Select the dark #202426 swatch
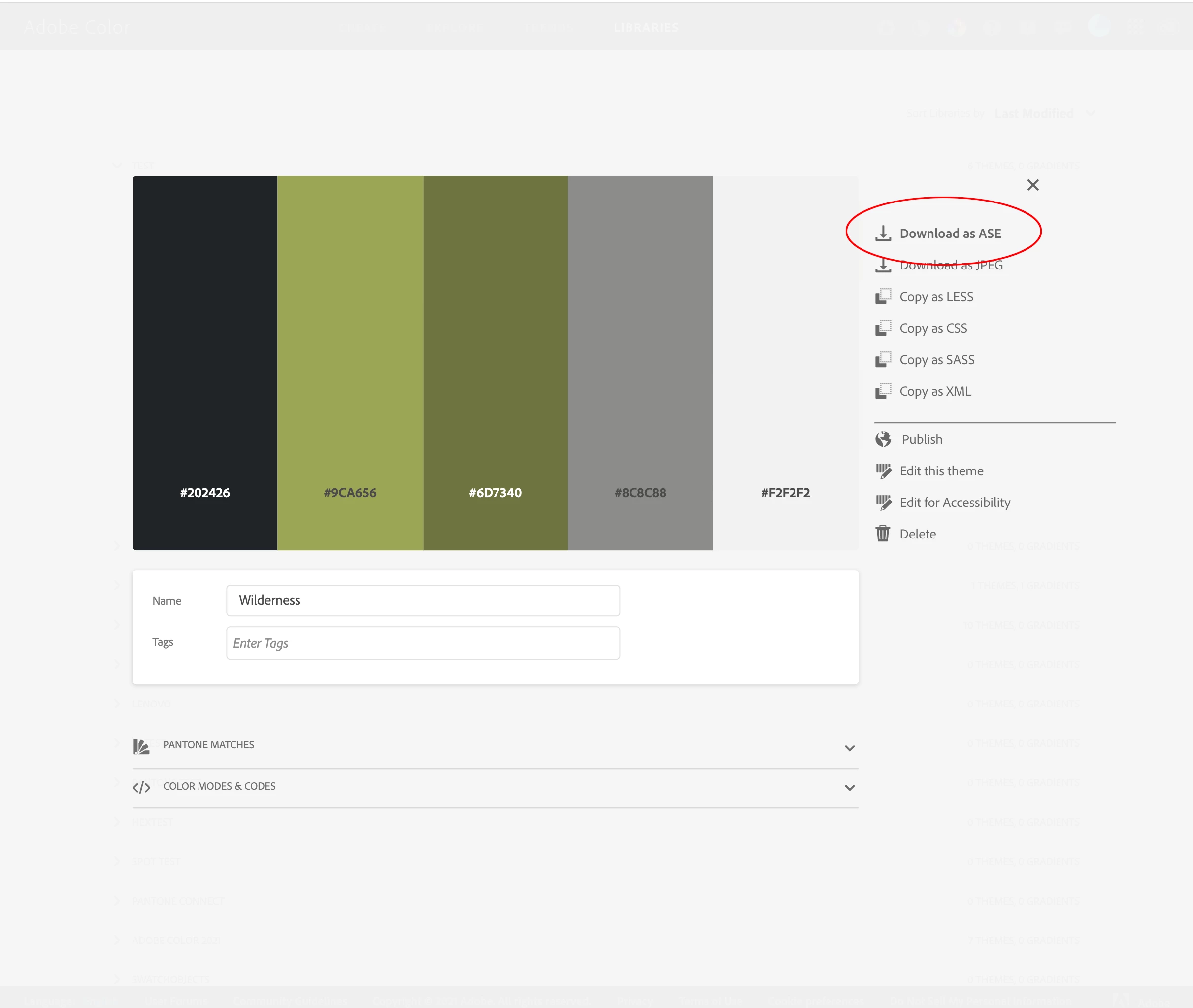Screen dimensions: 1193x1008 pos(204,362)
